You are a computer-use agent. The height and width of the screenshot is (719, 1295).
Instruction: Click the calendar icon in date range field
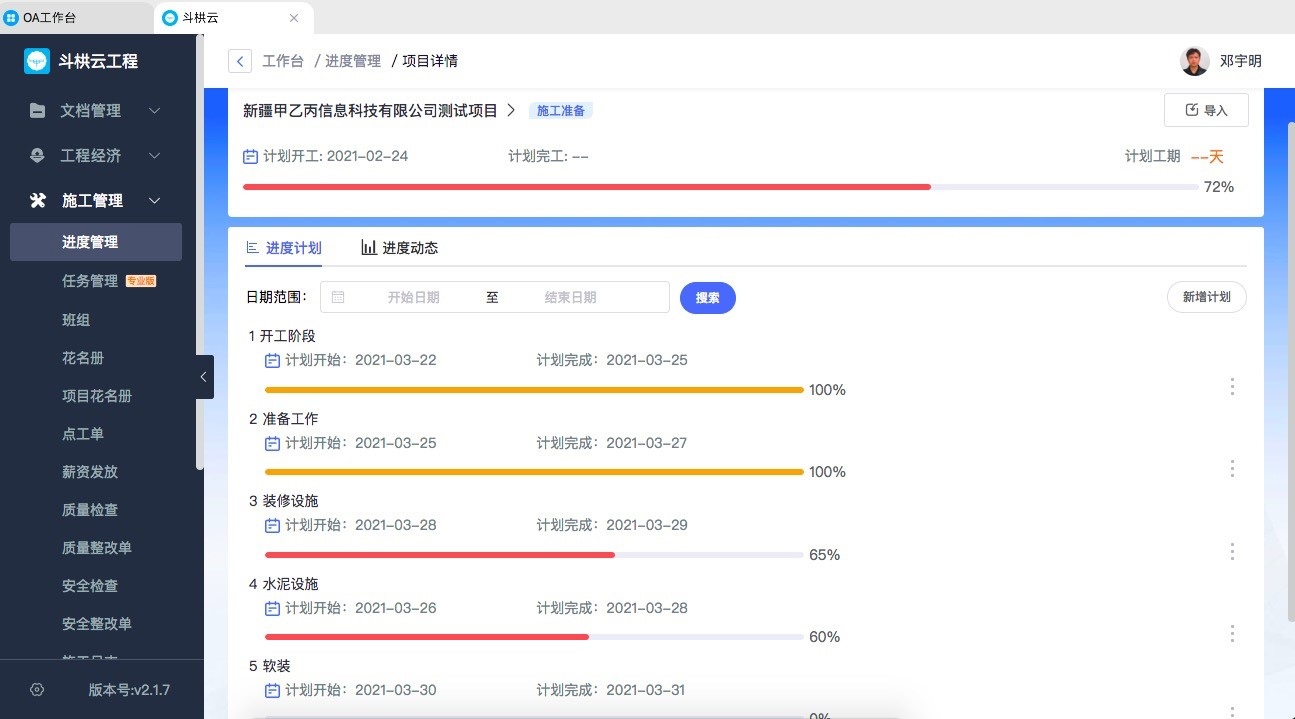pyautogui.click(x=338, y=297)
